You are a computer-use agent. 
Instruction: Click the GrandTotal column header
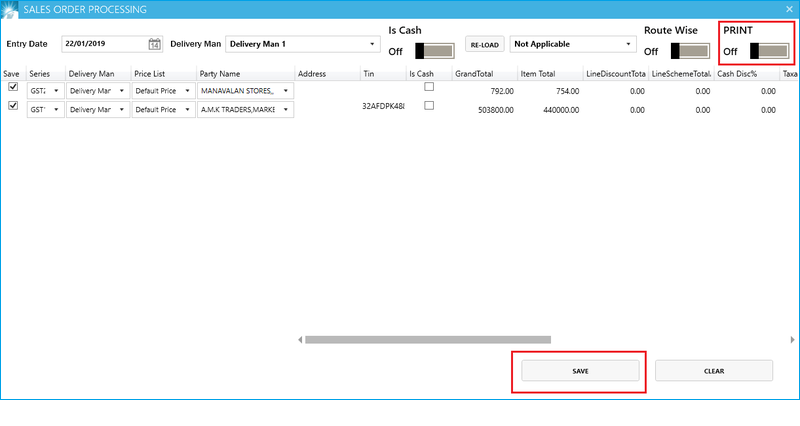click(474, 74)
